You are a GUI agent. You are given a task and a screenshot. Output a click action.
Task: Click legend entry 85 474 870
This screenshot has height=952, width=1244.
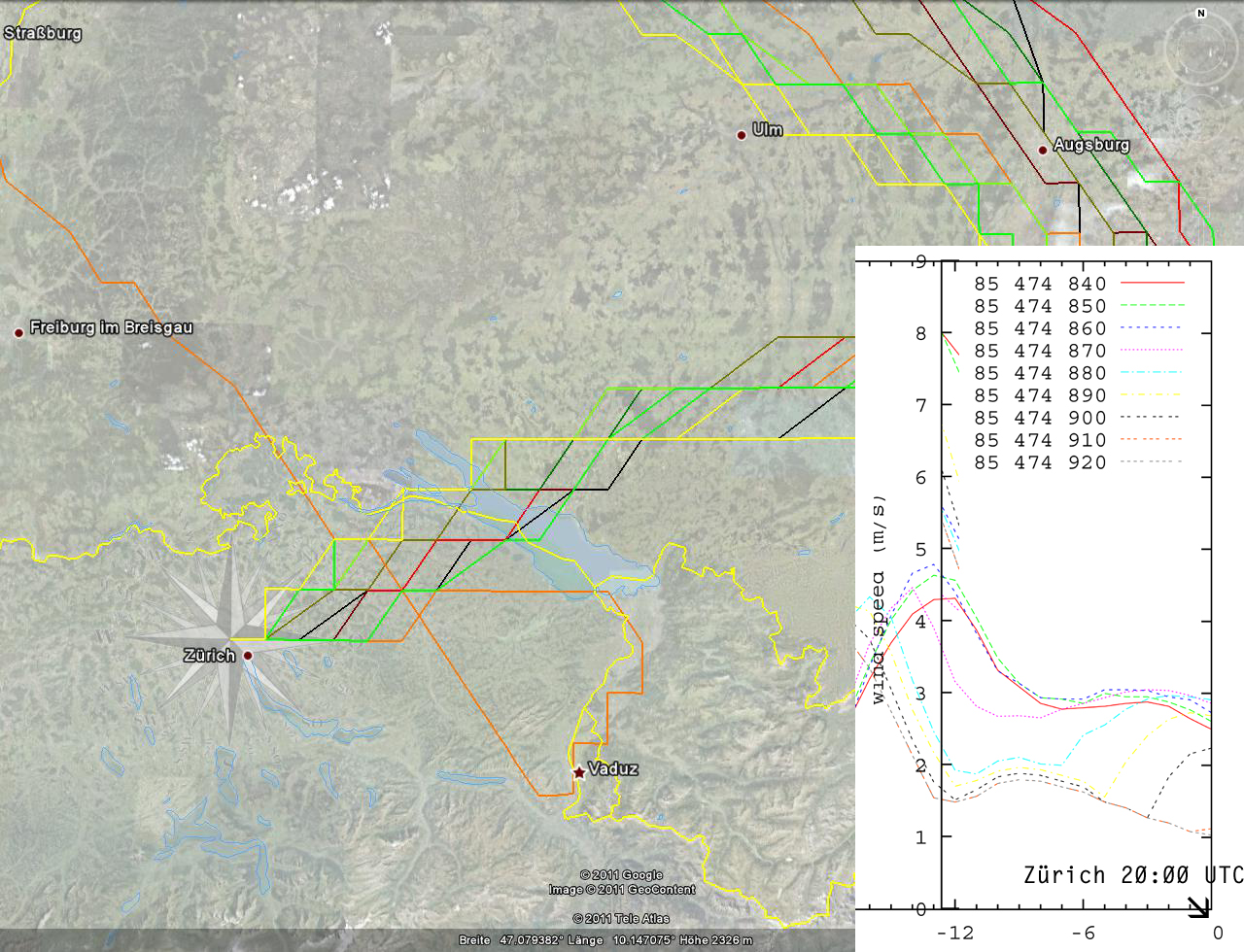[1079, 351]
